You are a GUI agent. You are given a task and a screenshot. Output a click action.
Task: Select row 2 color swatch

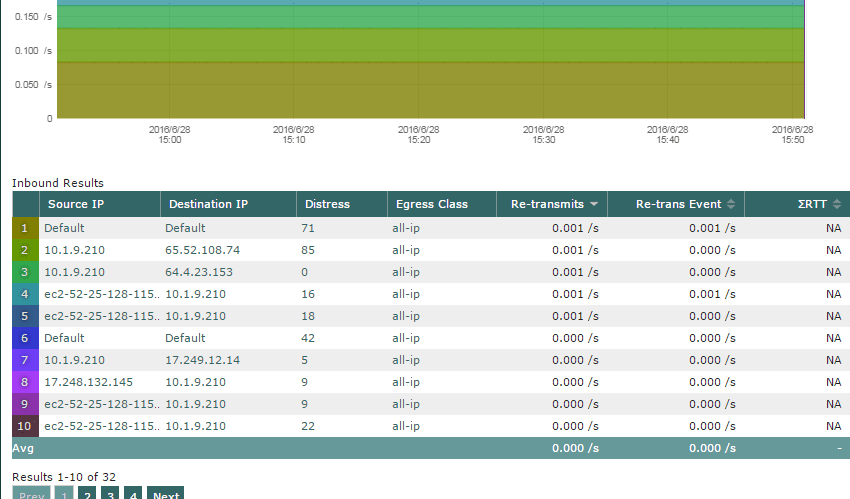pos(25,250)
